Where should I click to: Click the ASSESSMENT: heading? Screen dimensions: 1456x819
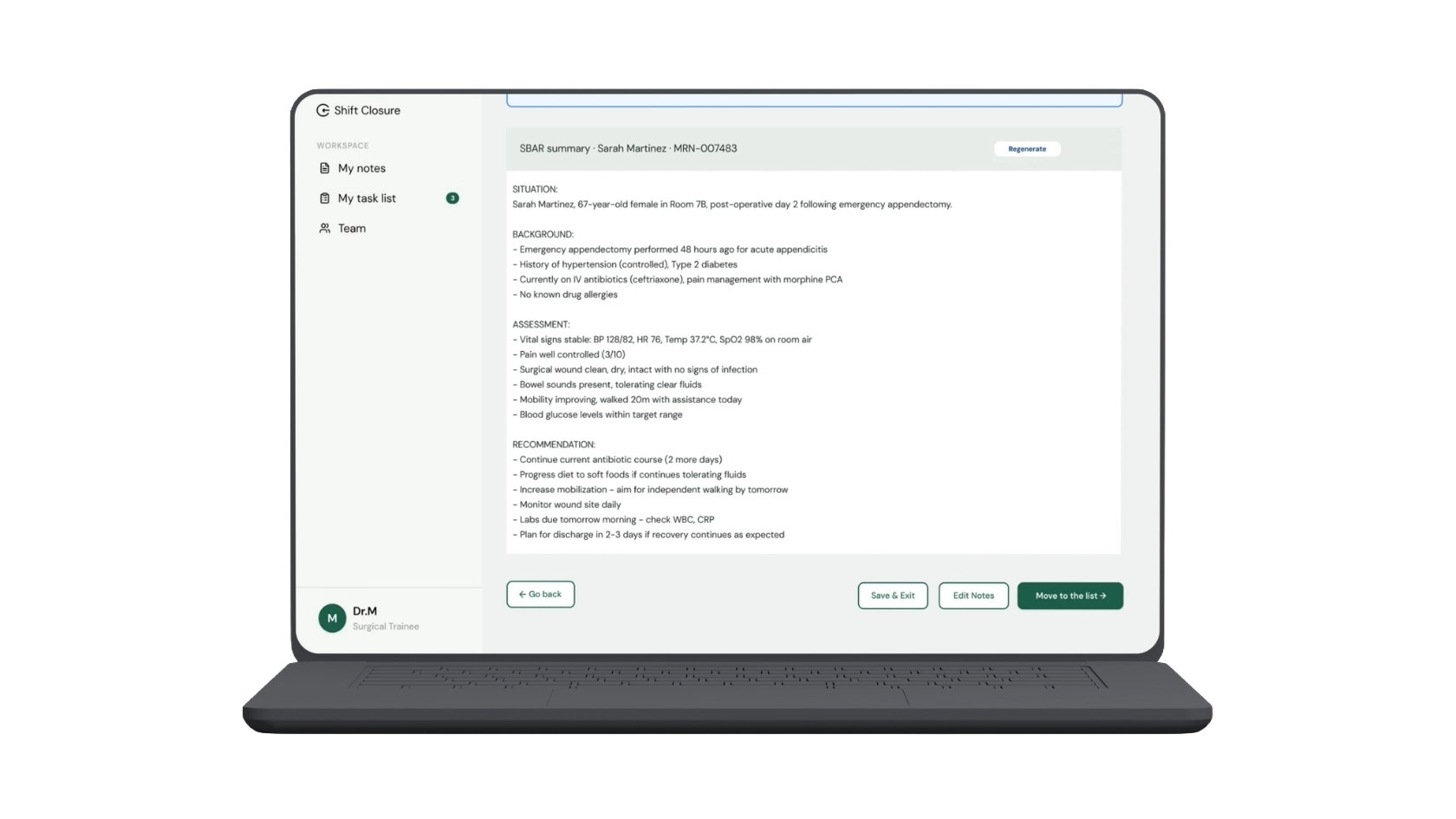541,324
